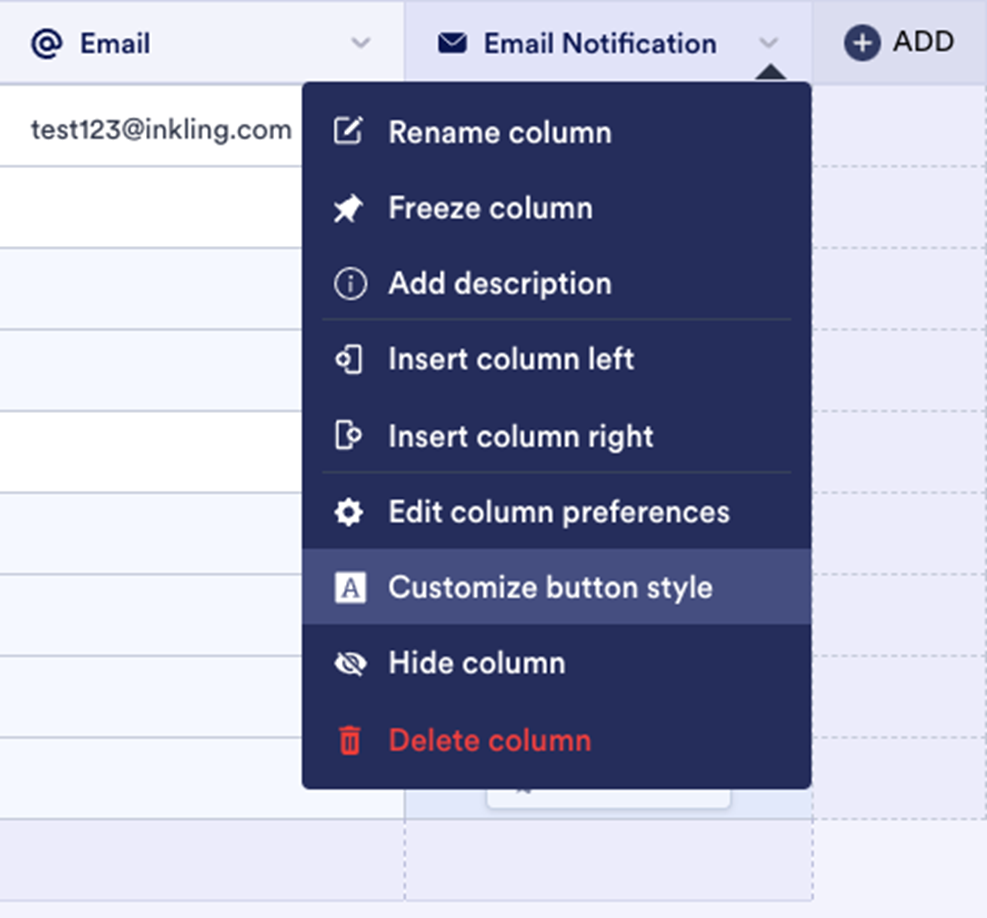Click the crossed-out eye Hide column icon
The width and height of the screenshot is (987, 918).
[x=349, y=663]
